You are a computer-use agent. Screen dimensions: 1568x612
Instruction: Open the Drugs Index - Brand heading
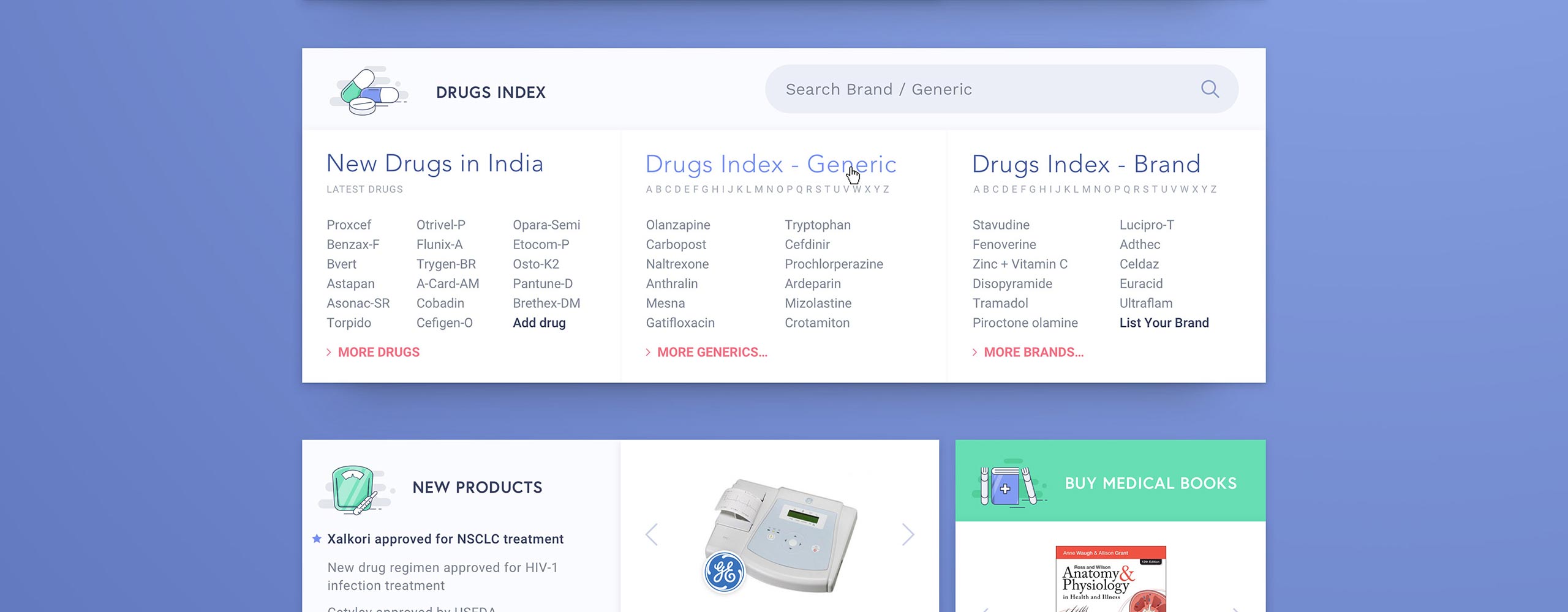click(1086, 164)
